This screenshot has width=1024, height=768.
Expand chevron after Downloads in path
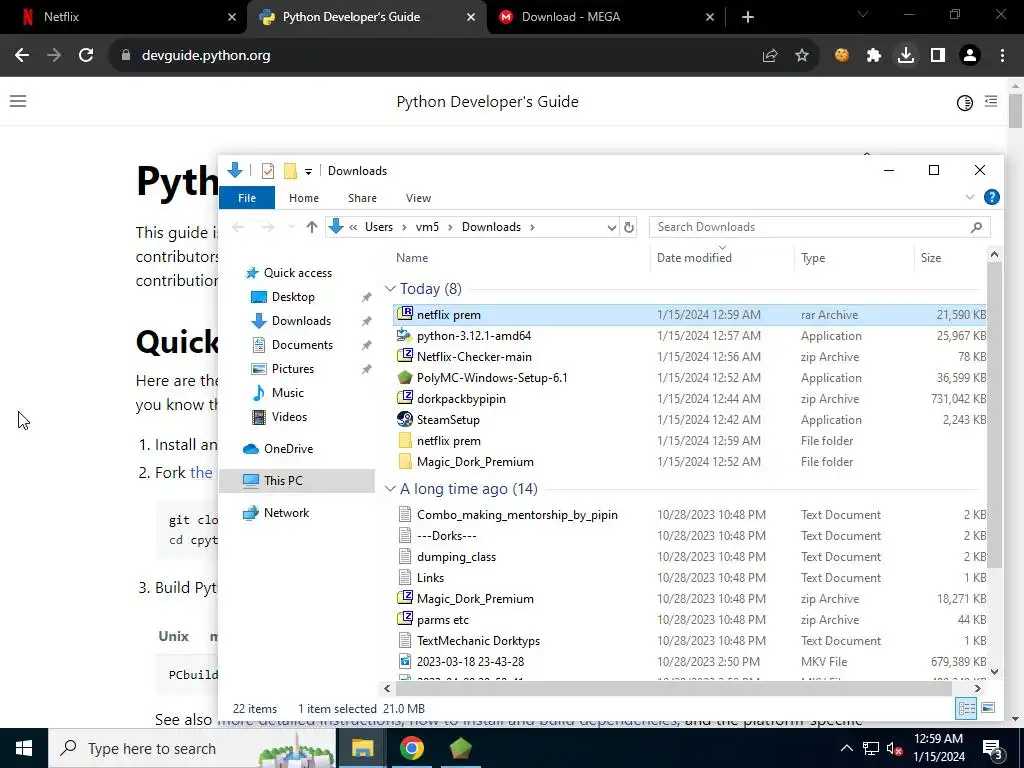[532, 227]
